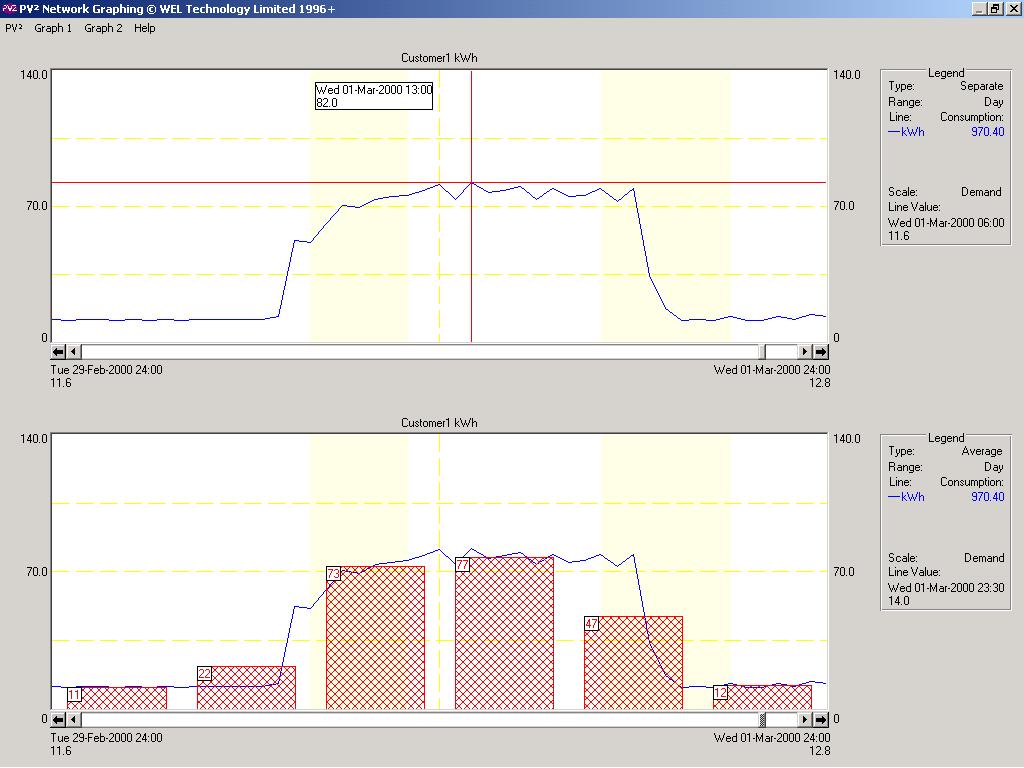Minimize the PV² Network Graphing window
The width and height of the screenshot is (1024, 768).
(978, 8)
